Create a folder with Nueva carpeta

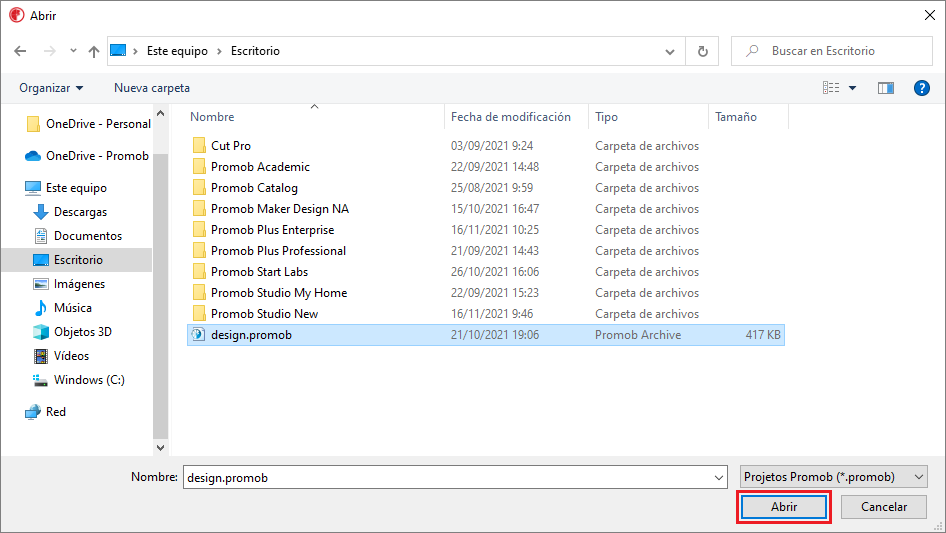click(152, 88)
